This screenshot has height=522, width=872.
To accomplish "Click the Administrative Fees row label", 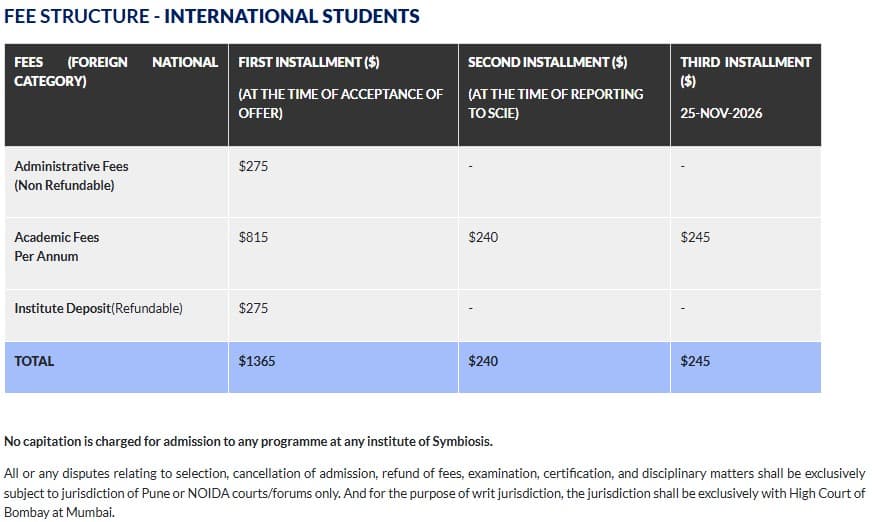I will [x=71, y=175].
